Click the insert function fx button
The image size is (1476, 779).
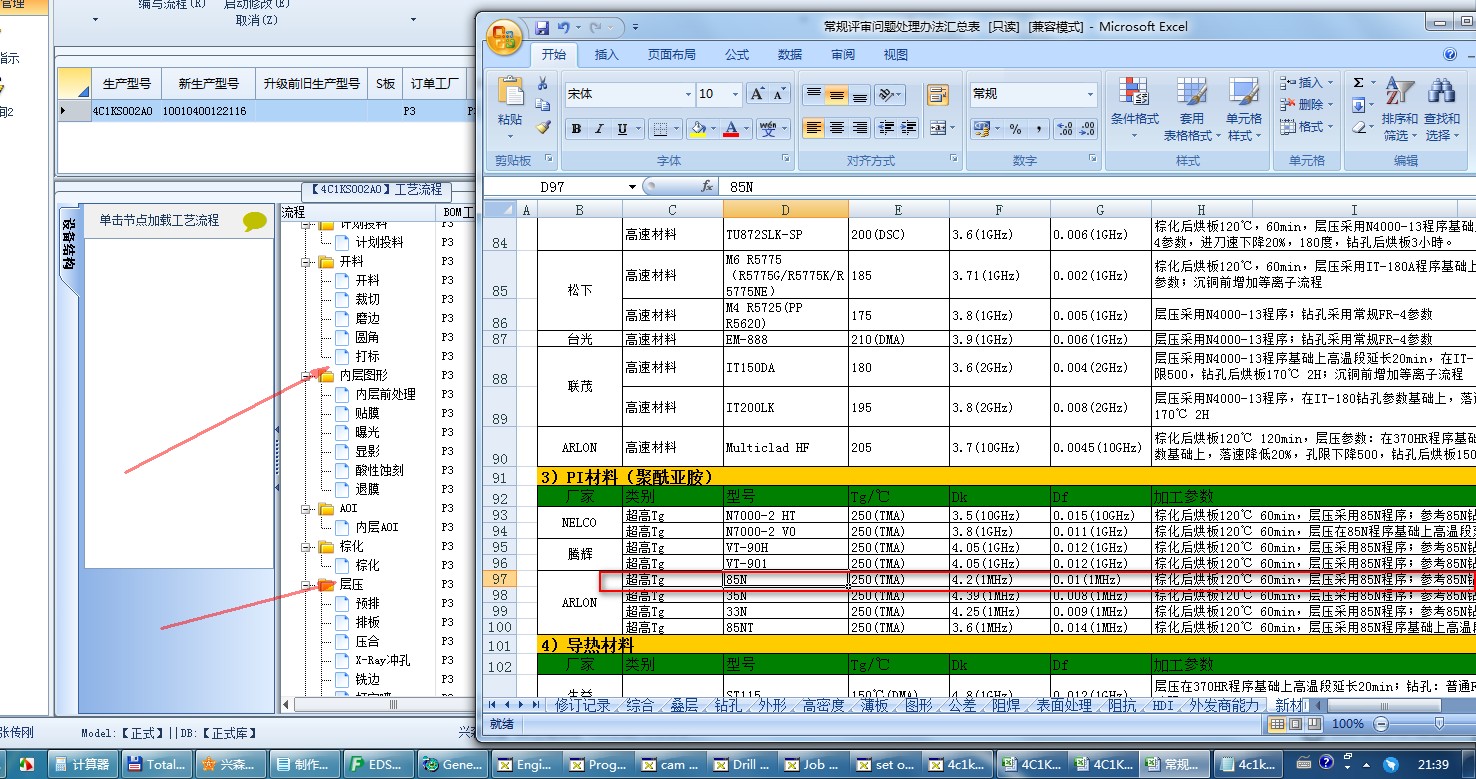click(707, 187)
